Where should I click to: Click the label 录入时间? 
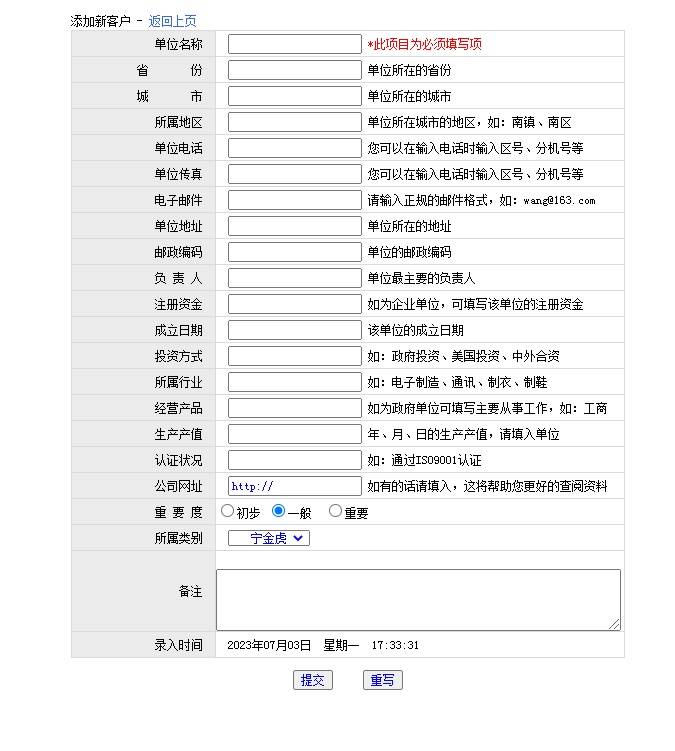(x=178, y=646)
